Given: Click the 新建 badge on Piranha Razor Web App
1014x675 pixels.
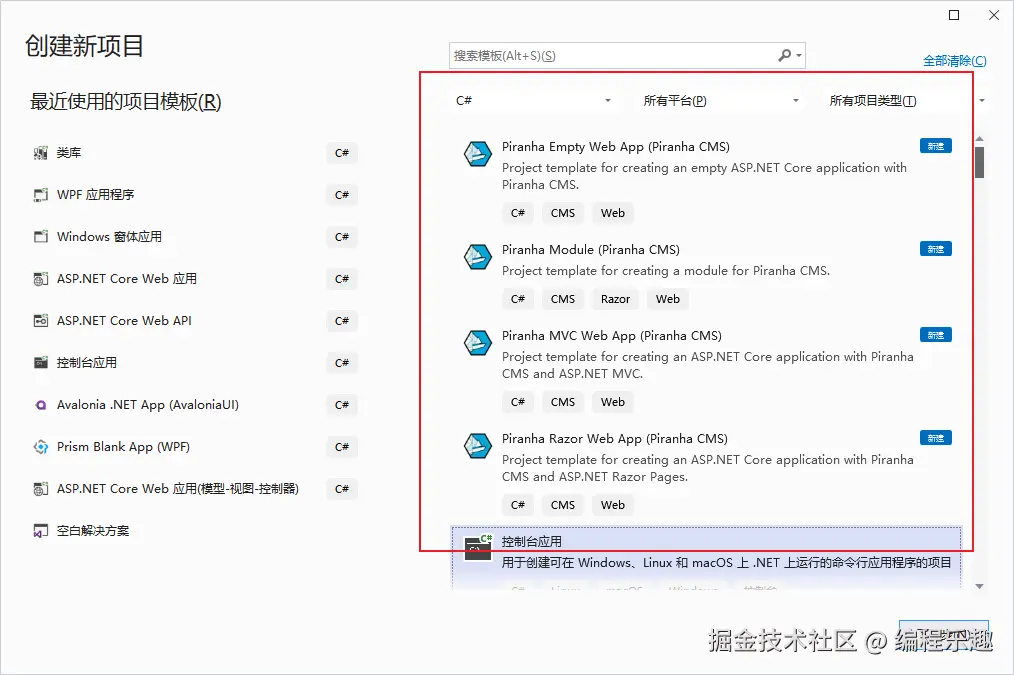Looking at the screenshot, I should point(936,438).
